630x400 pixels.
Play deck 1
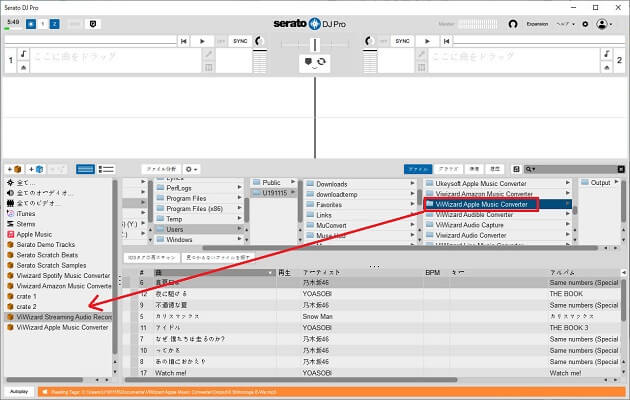202,41
